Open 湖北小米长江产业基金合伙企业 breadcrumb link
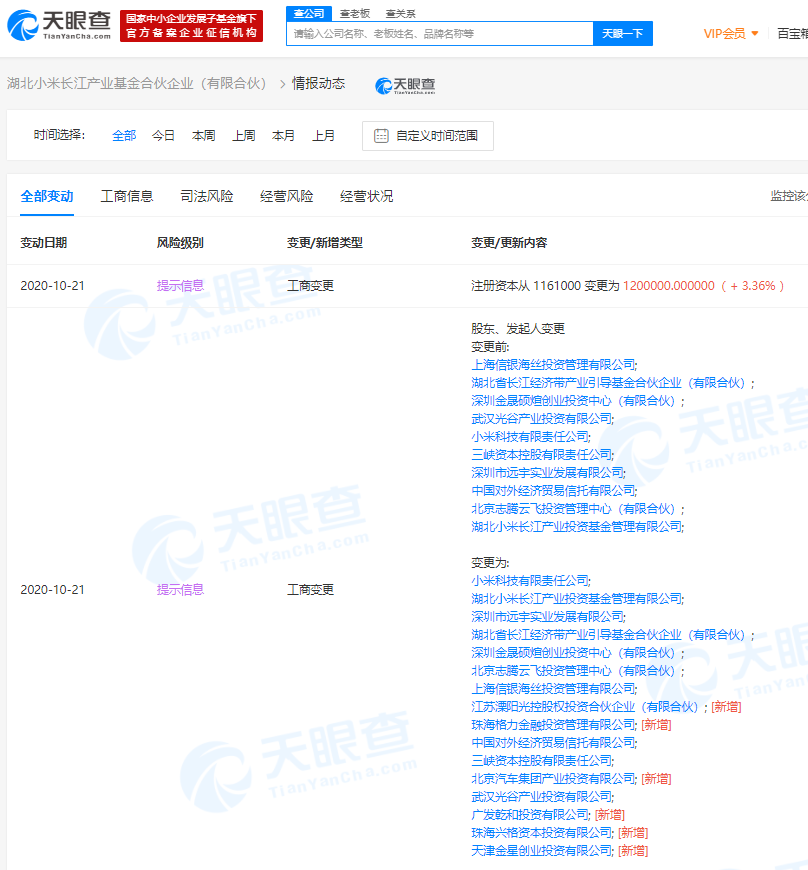The width and height of the screenshot is (808, 870). 137,83
